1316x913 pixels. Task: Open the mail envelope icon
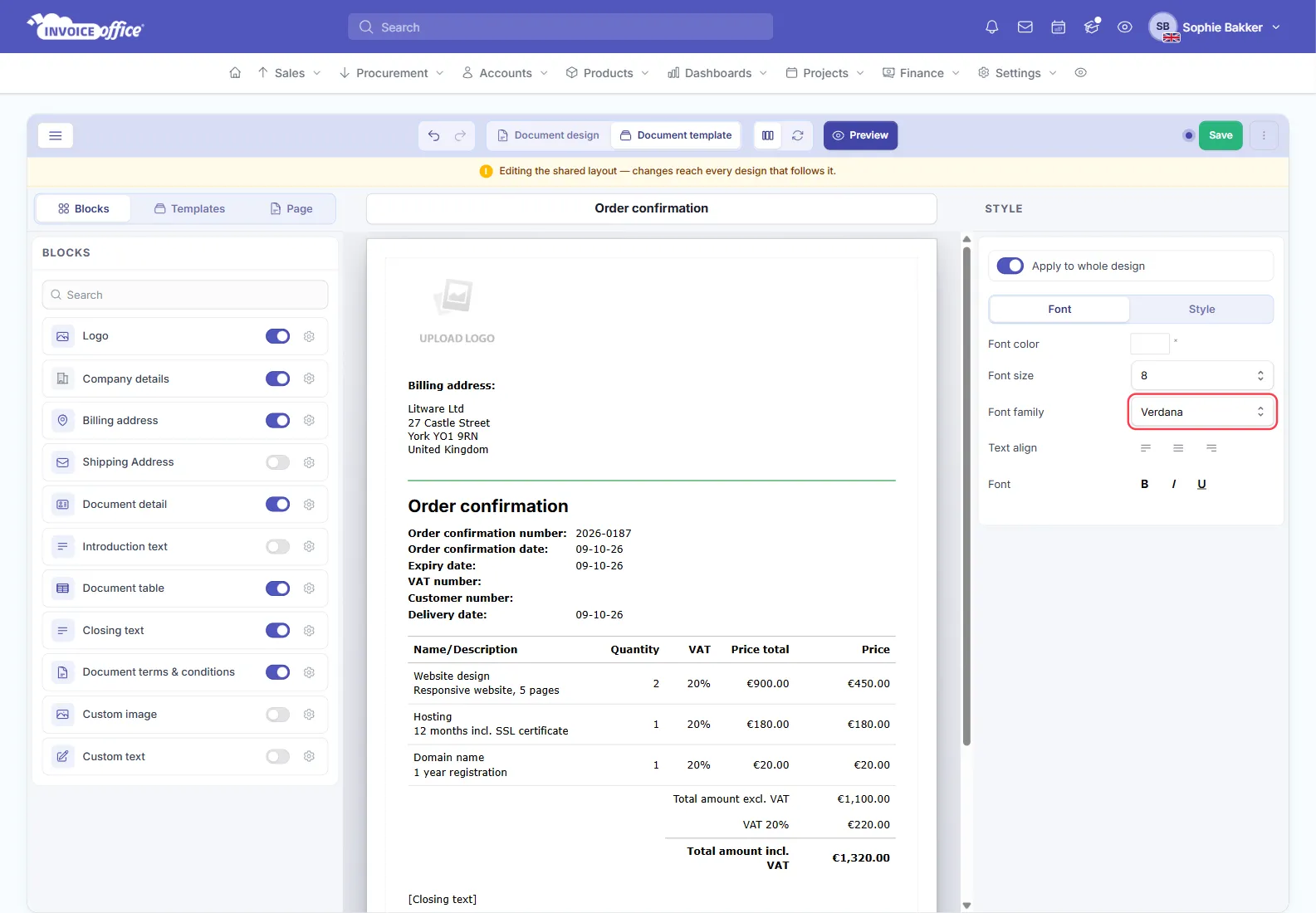[x=1025, y=27]
